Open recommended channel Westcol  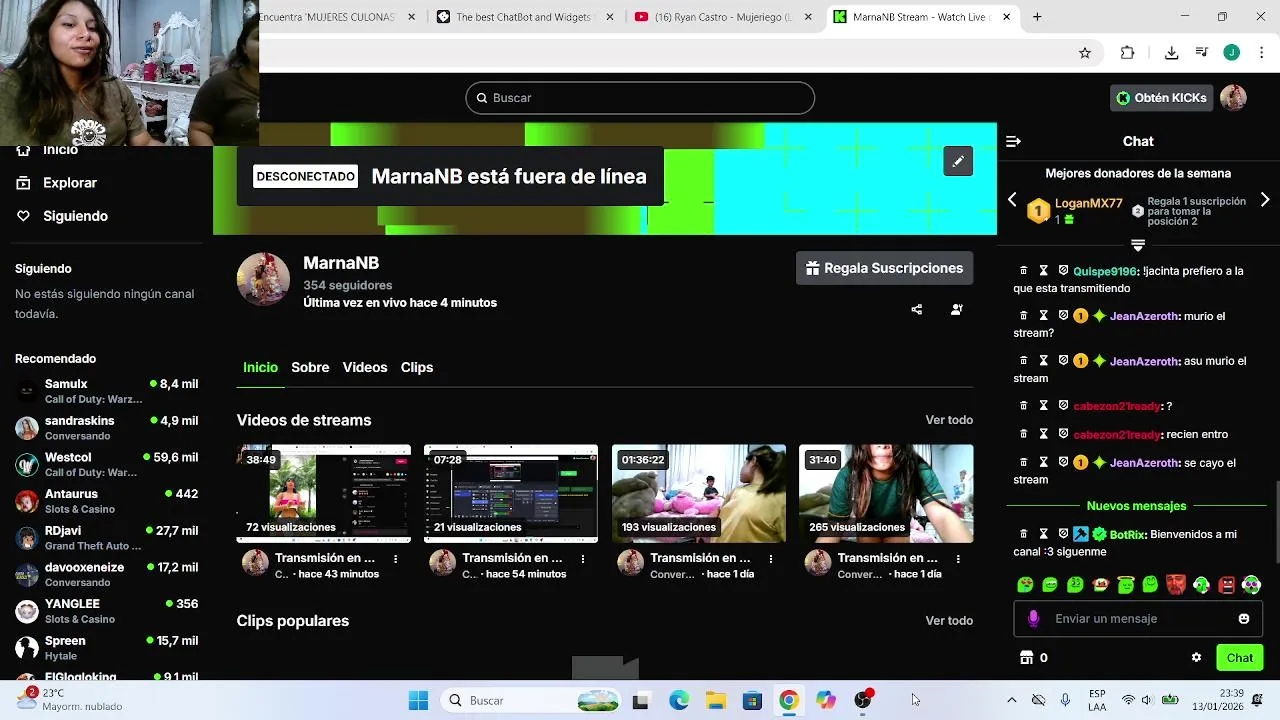pyautogui.click(x=107, y=464)
